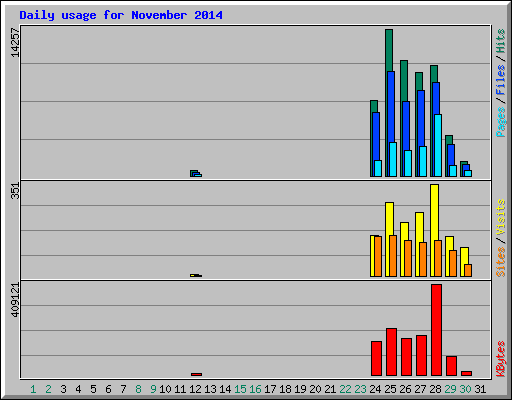
Task: Click day 12 on the x-axis
Action: (195, 389)
